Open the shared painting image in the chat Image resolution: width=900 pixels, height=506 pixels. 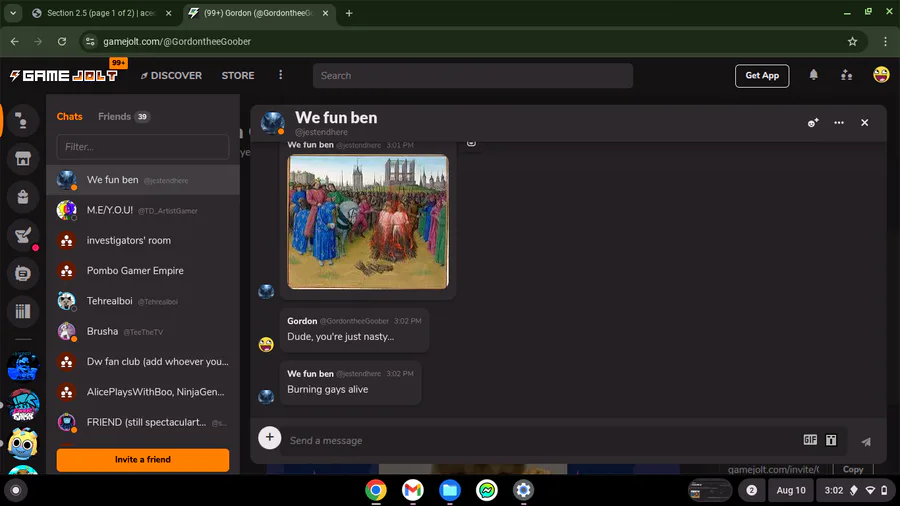tap(368, 221)
